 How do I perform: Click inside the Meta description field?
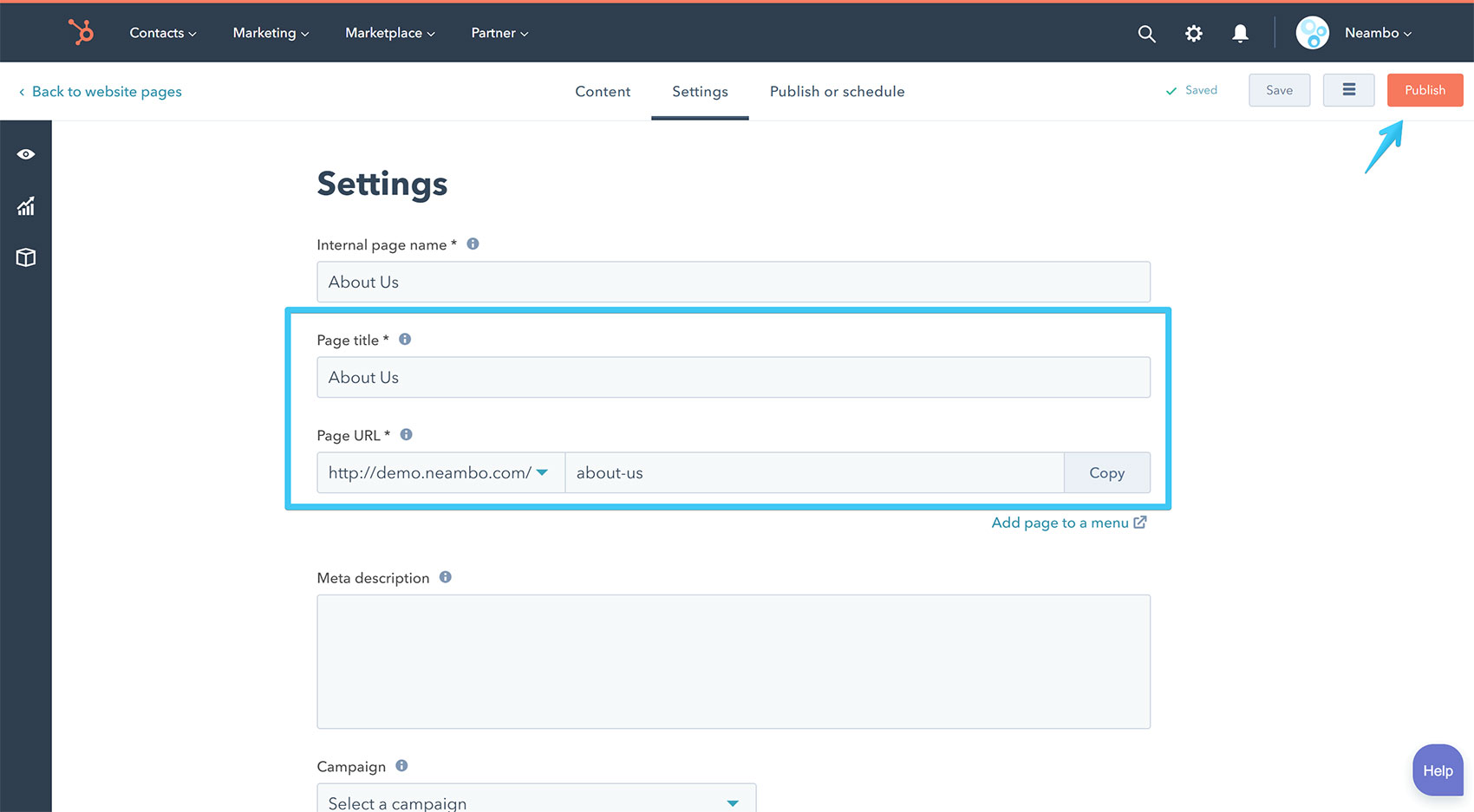tap(733, 661)
